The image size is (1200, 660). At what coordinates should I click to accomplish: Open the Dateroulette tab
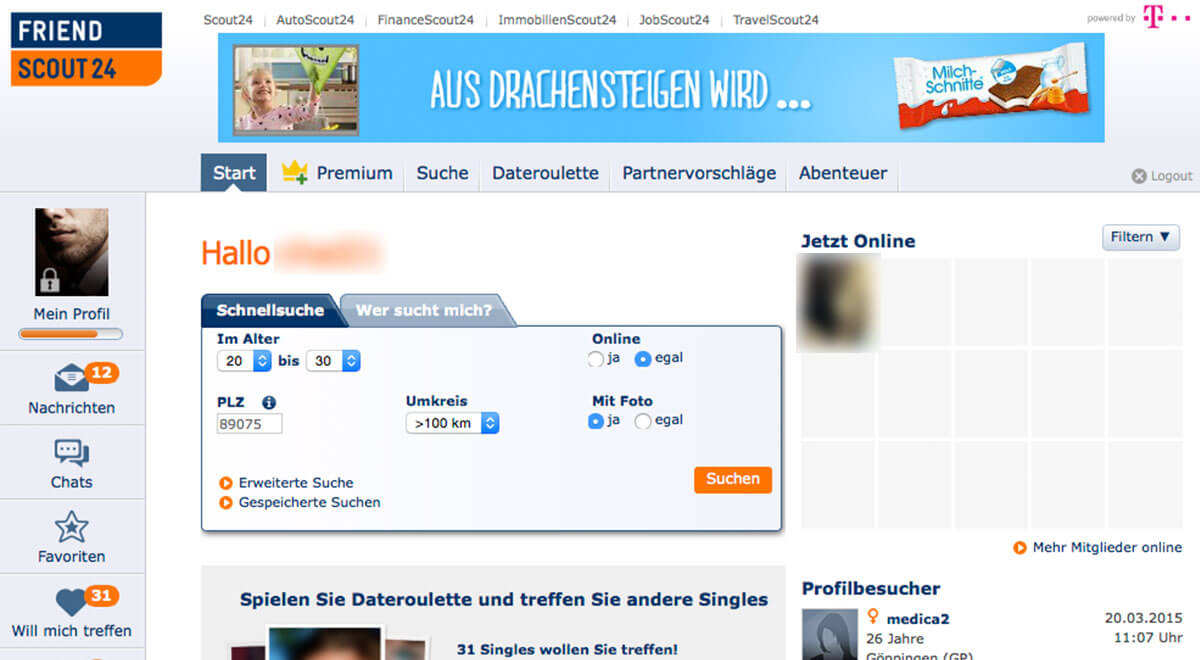point(545,172)
